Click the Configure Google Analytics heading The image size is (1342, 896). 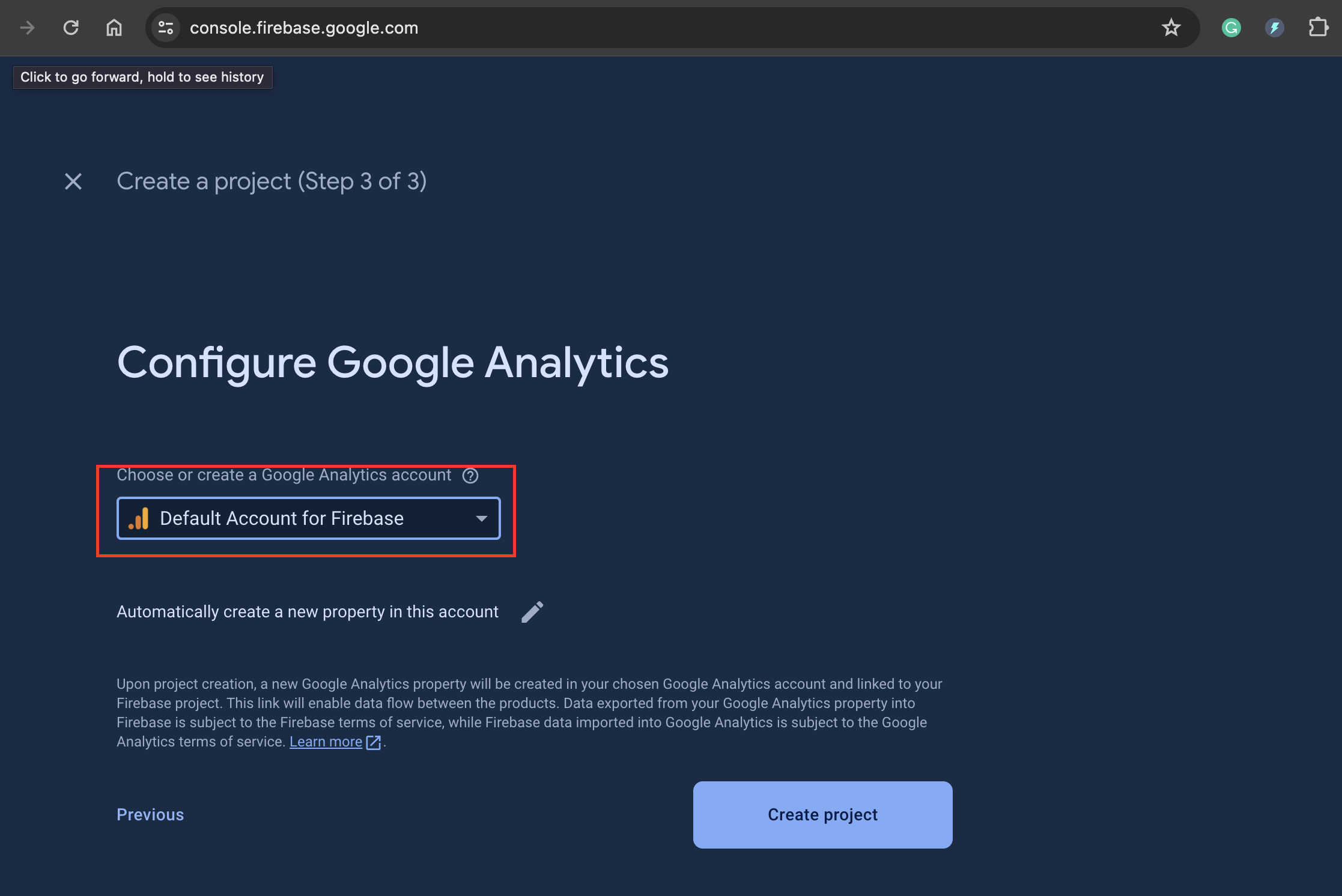[393, 363]
